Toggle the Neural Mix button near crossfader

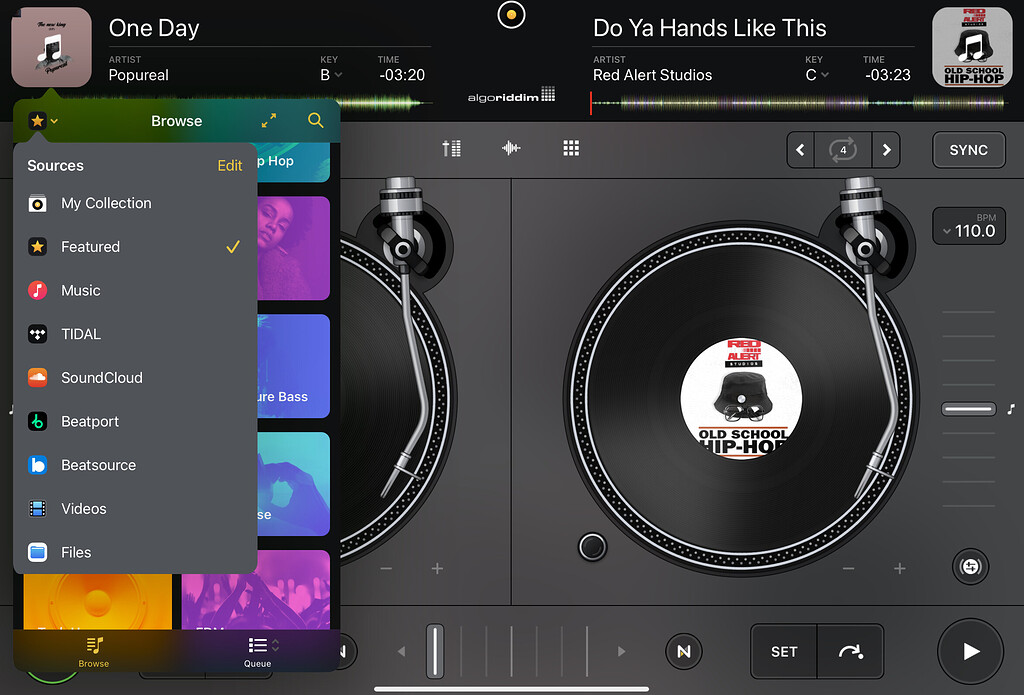coord(683,652)
